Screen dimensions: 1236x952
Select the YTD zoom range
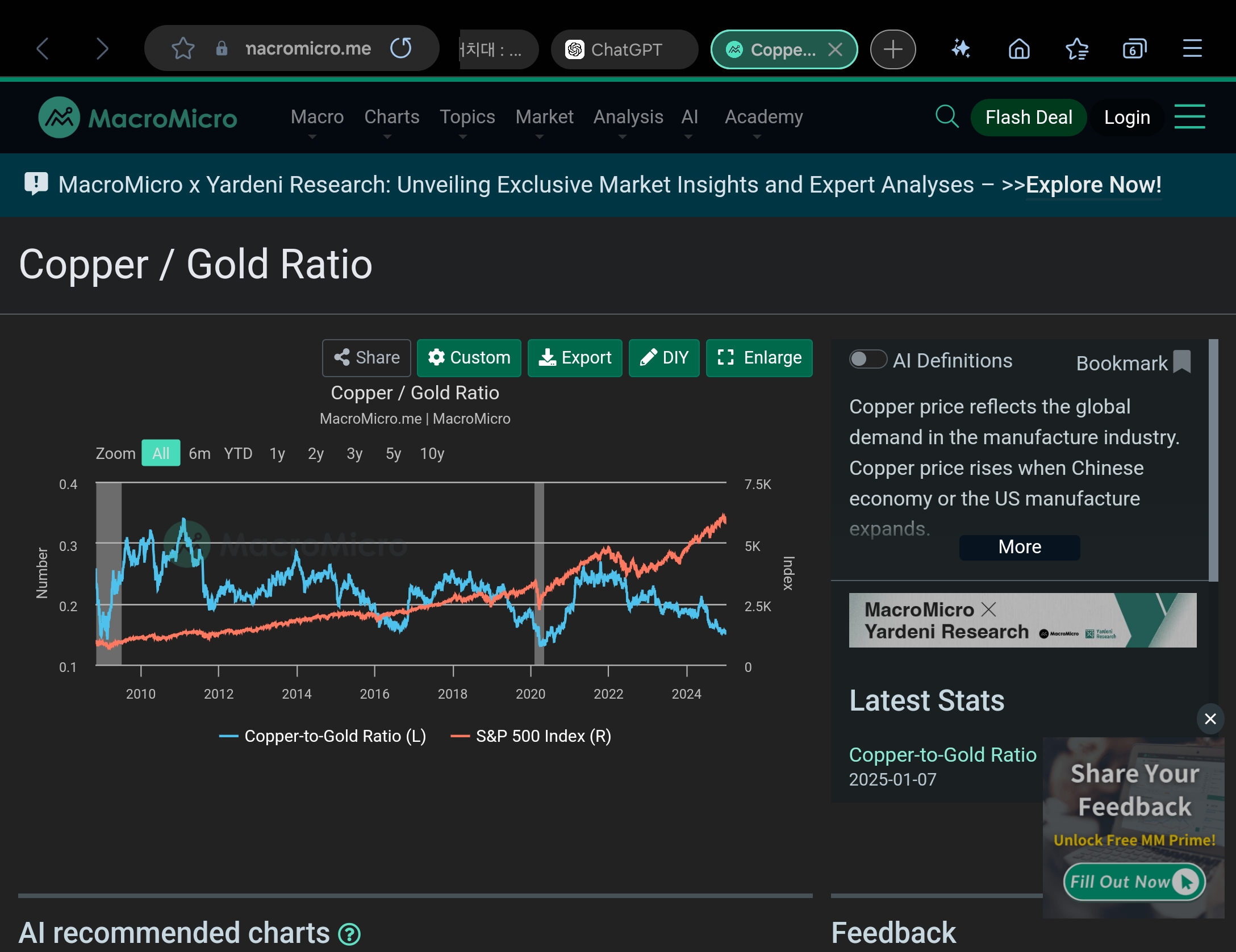click(238, 453)
